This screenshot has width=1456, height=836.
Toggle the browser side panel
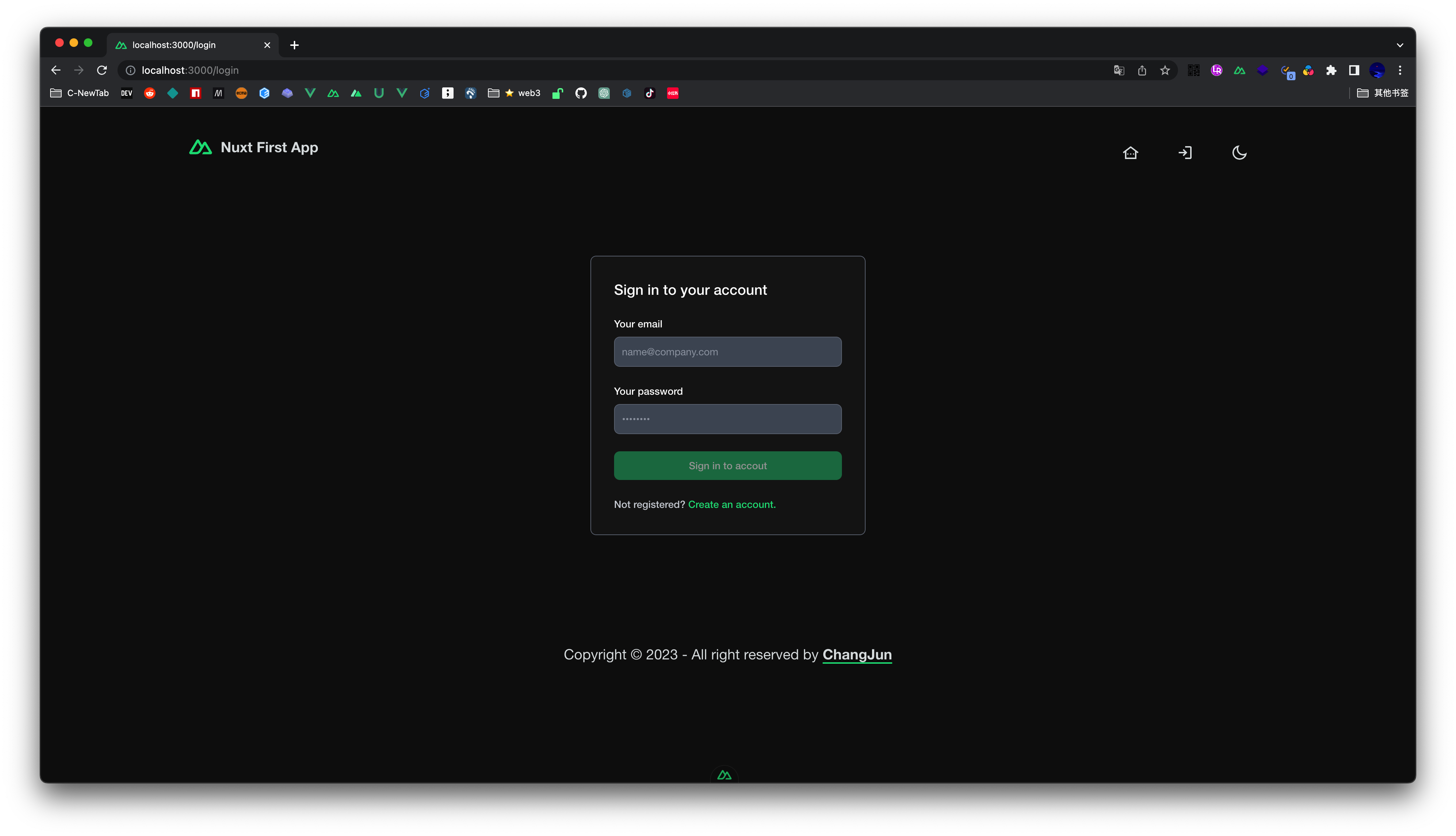tap(1354, 70)
